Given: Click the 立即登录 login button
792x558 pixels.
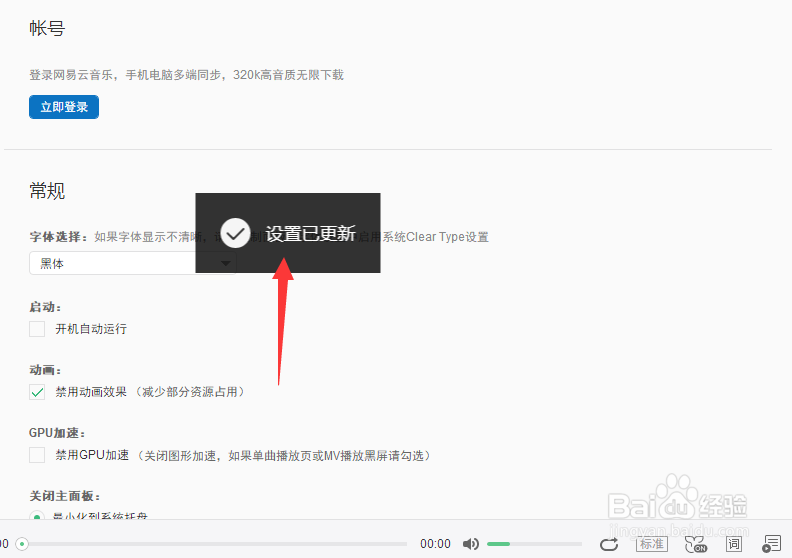Looking at the screenshot, I should click(64, 107).
